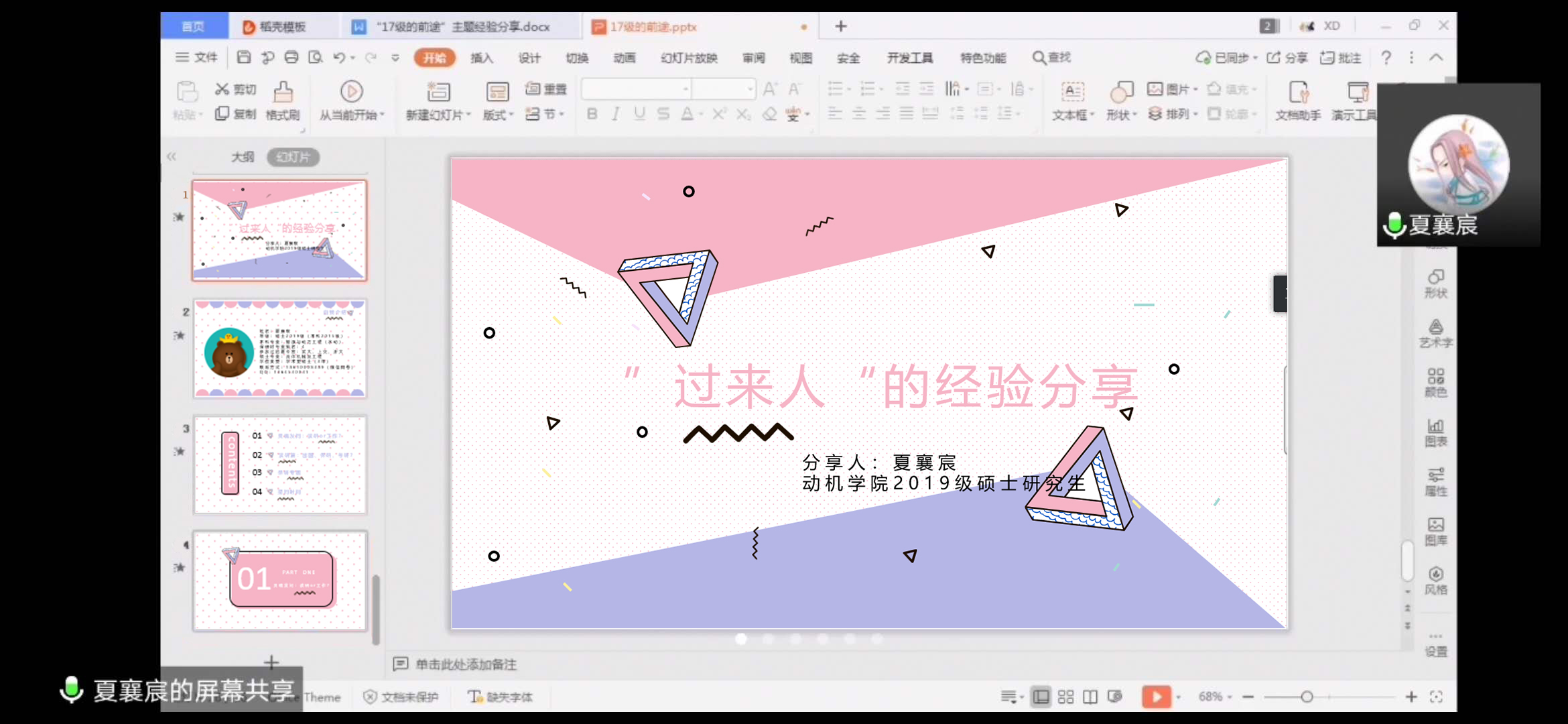This screenshot has width=1568, height=724.
Task: Switch to slide sorter grid view icon
Action: (x=1065, y=697)
